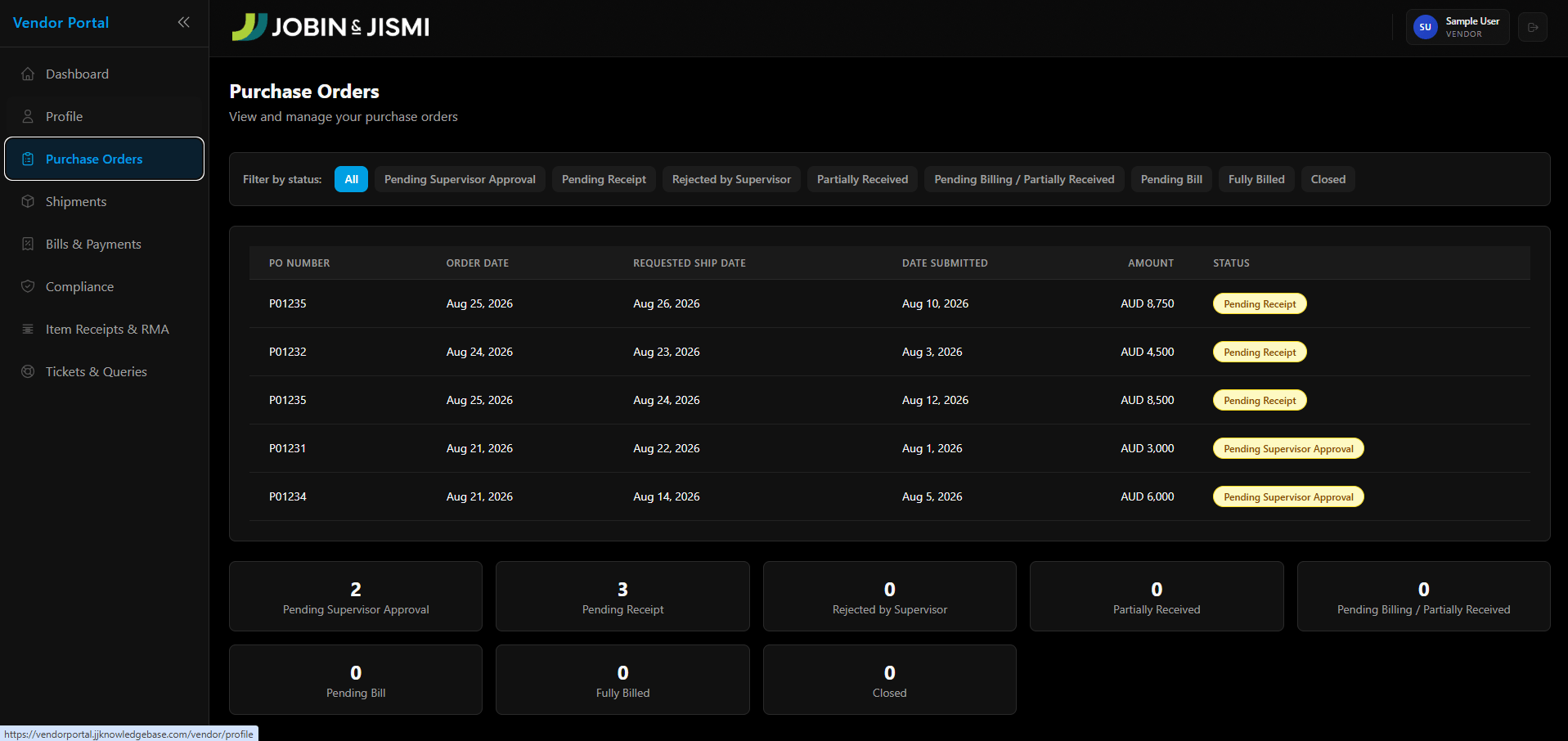Click the SU user avatar
This screenshot has height=741, width=1568.
[1425, 27]
